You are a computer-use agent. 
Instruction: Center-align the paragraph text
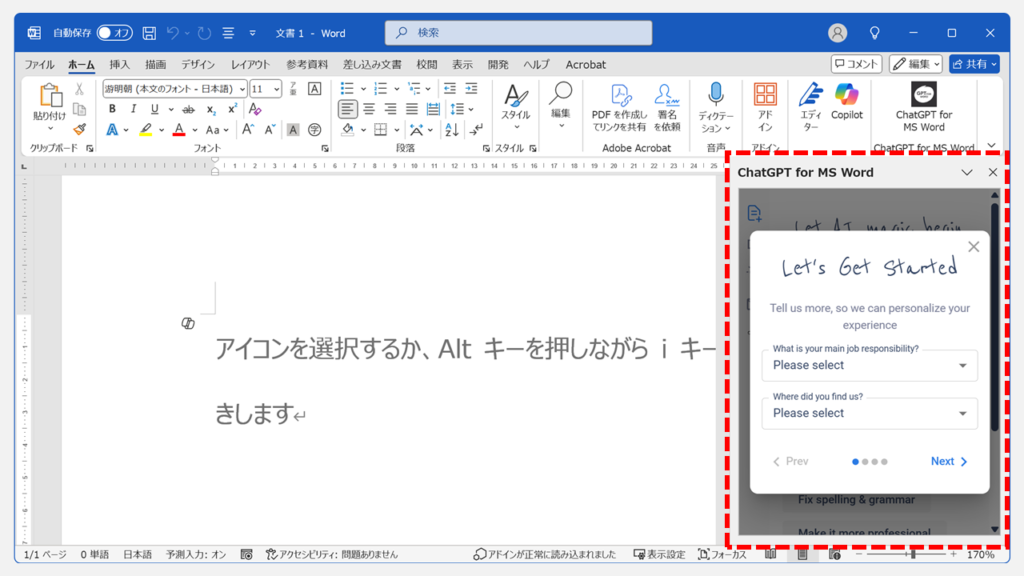coord(369,109)
